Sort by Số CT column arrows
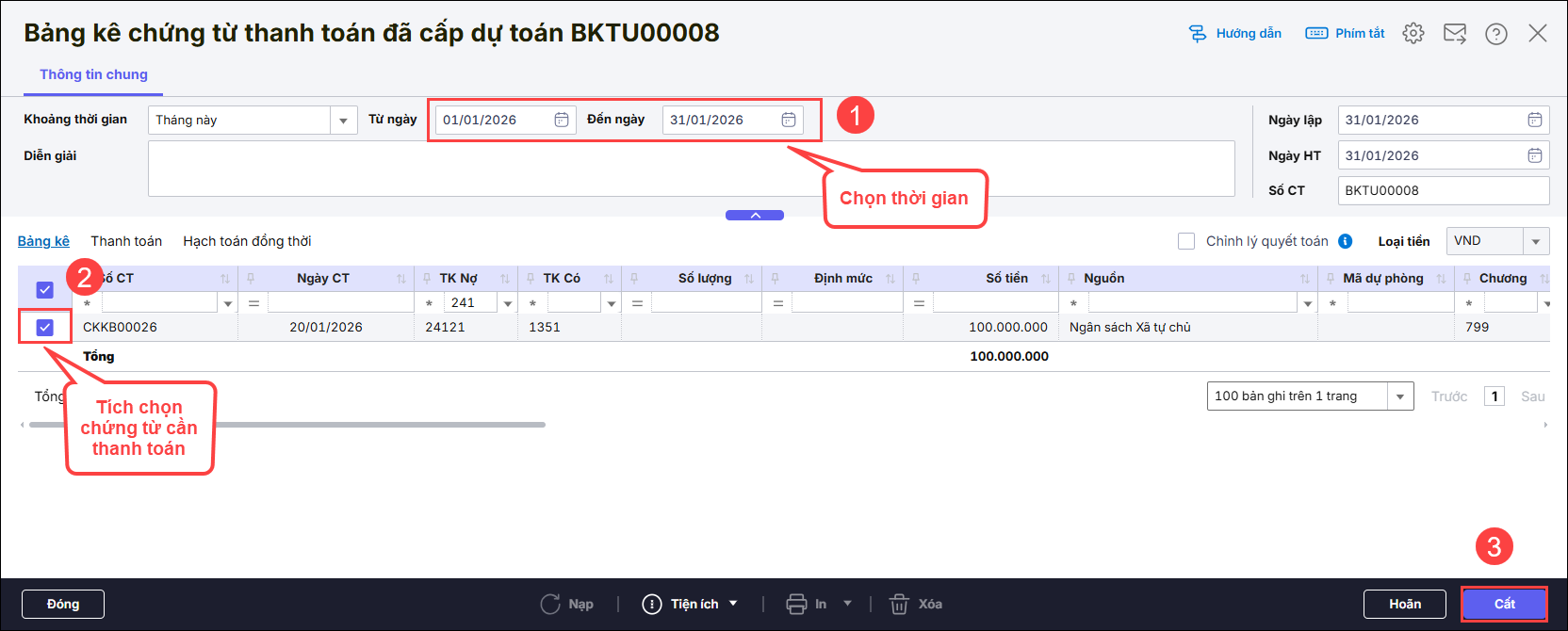1568x631 pixels. (x=225, y=279)
